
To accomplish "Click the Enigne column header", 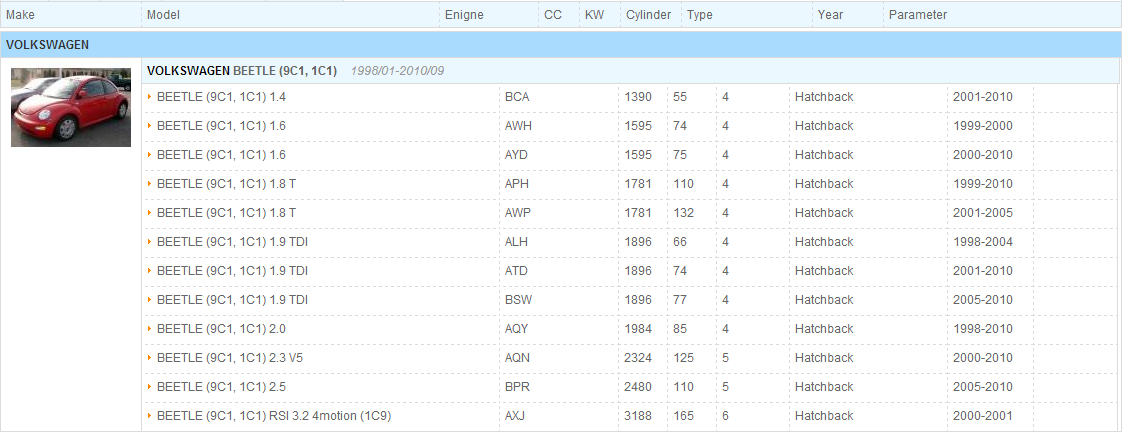I will [x=464, y=14].
